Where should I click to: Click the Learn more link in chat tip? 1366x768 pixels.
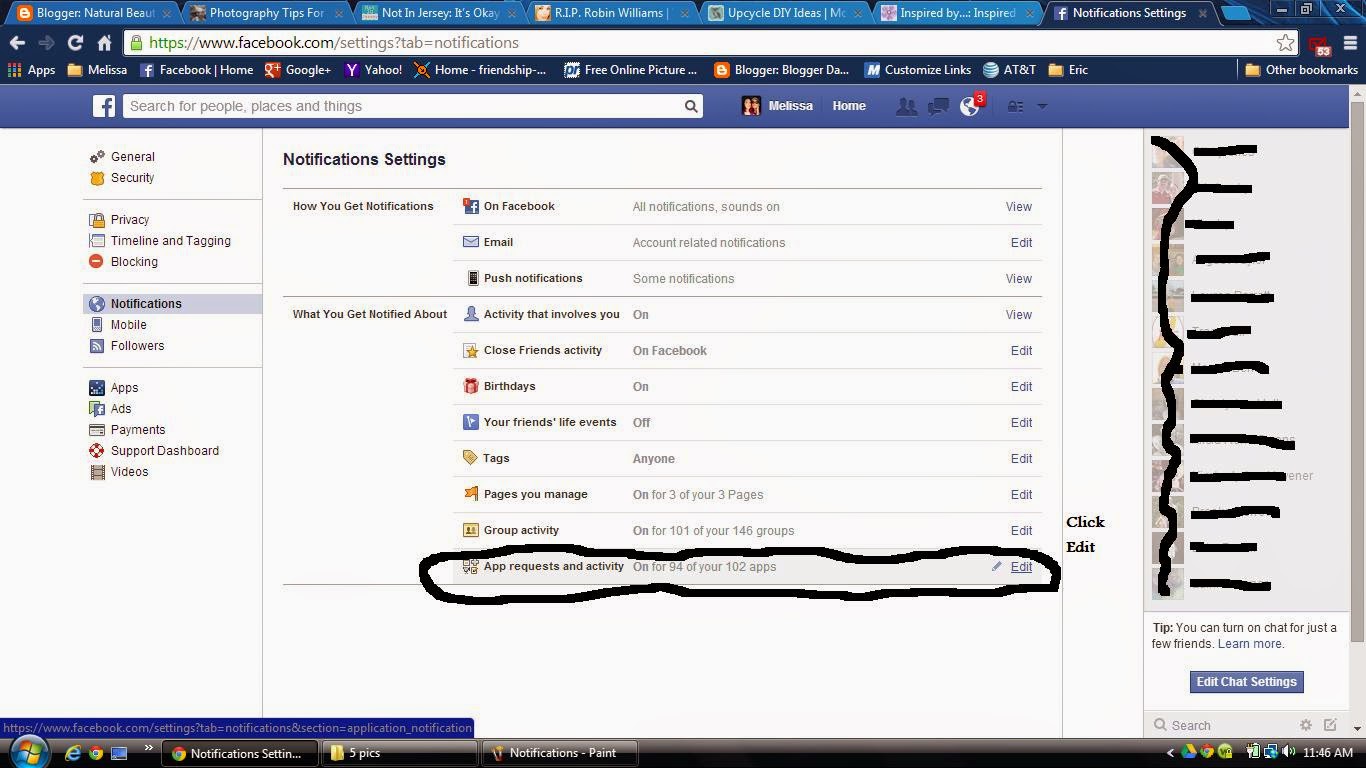[1250, 644]
